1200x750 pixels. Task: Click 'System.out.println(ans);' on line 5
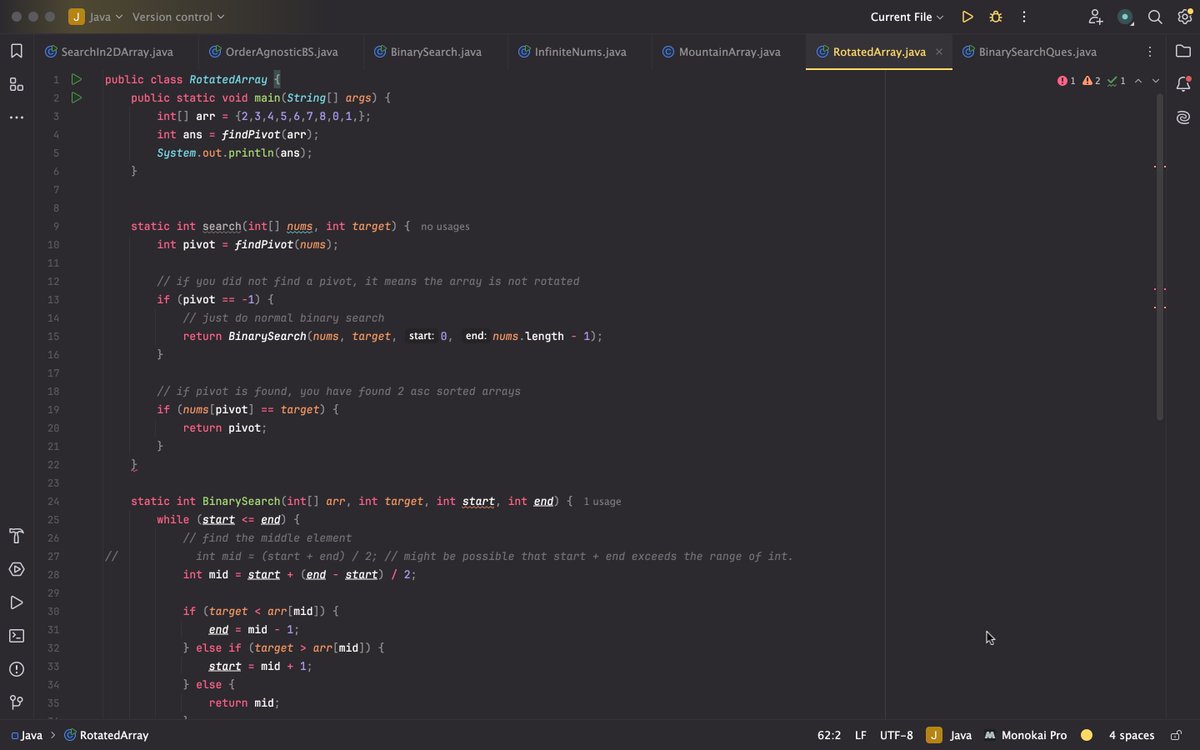point(235,153)
